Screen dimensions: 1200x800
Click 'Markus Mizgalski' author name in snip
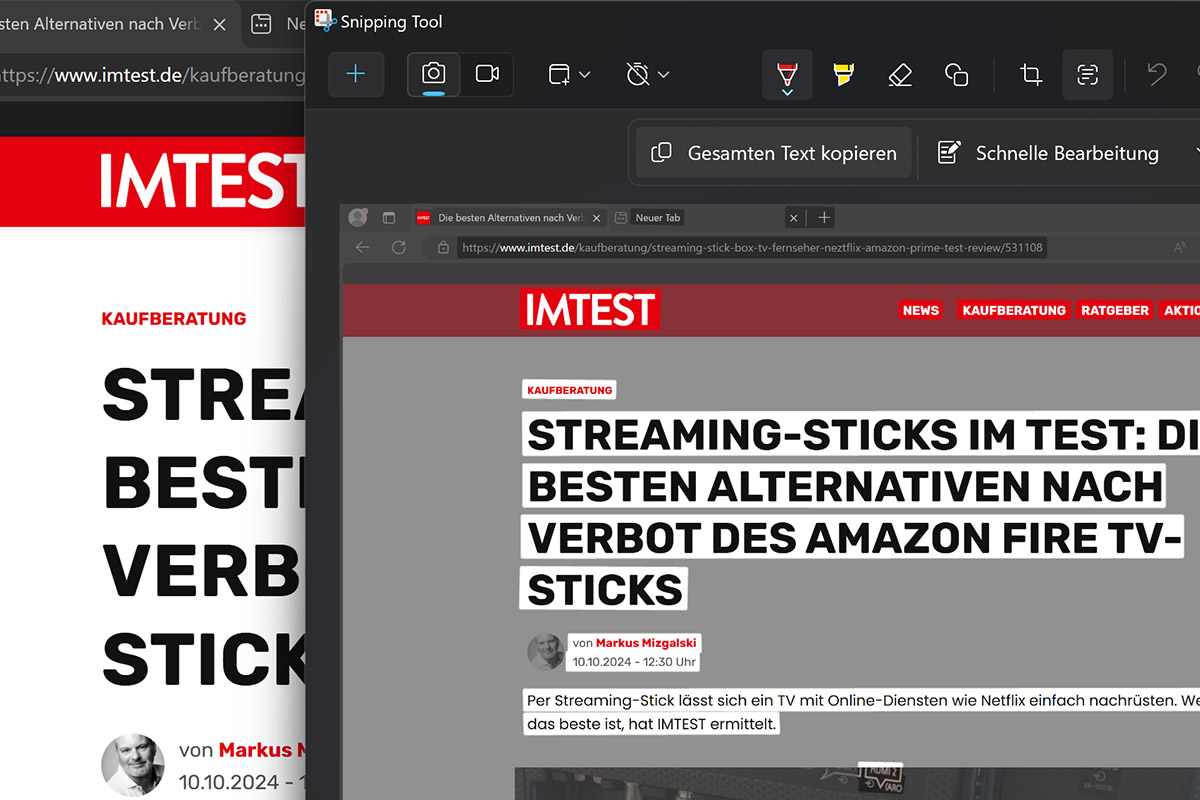[646, 643]
